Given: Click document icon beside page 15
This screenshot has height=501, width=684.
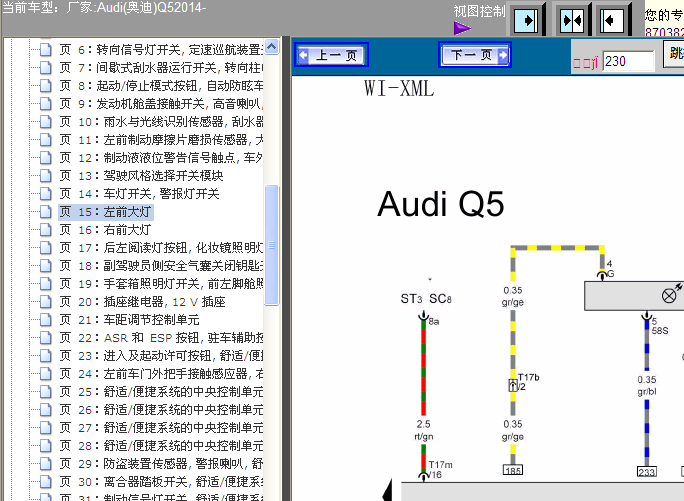Looking at the screenshot, I should pyautogui.click(x=46, y=212).
